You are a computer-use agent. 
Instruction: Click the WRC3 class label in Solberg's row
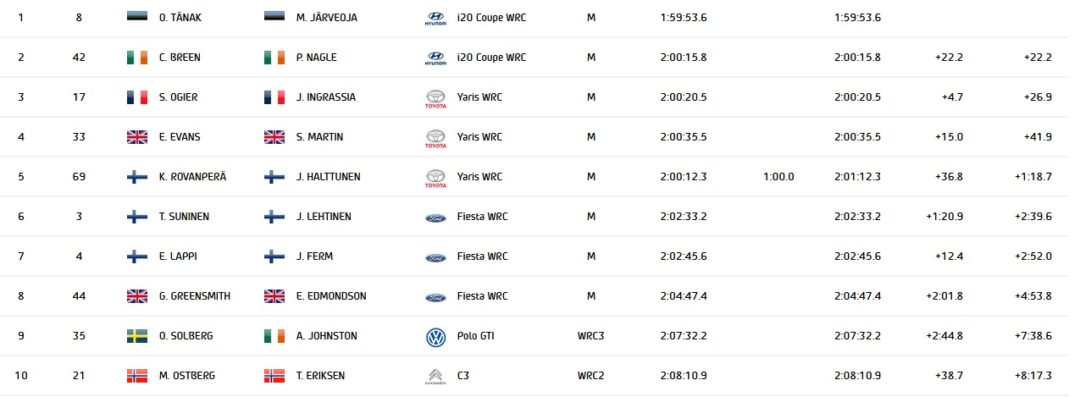pyautogui.click(x=591, y=336)
